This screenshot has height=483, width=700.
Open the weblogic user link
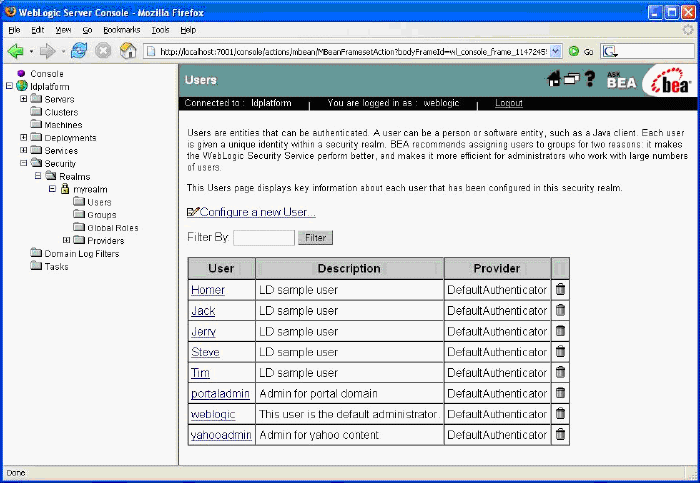point(213,414)
